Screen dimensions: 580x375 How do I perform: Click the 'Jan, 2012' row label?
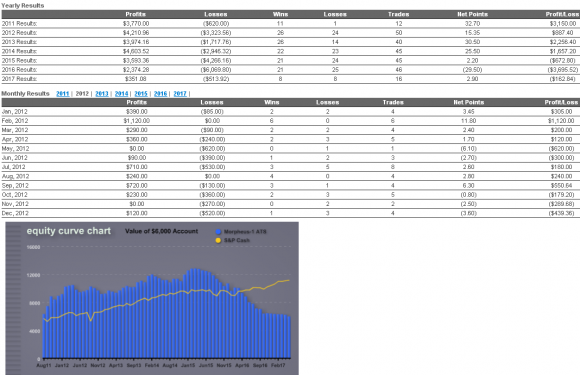tap(14, 112)
